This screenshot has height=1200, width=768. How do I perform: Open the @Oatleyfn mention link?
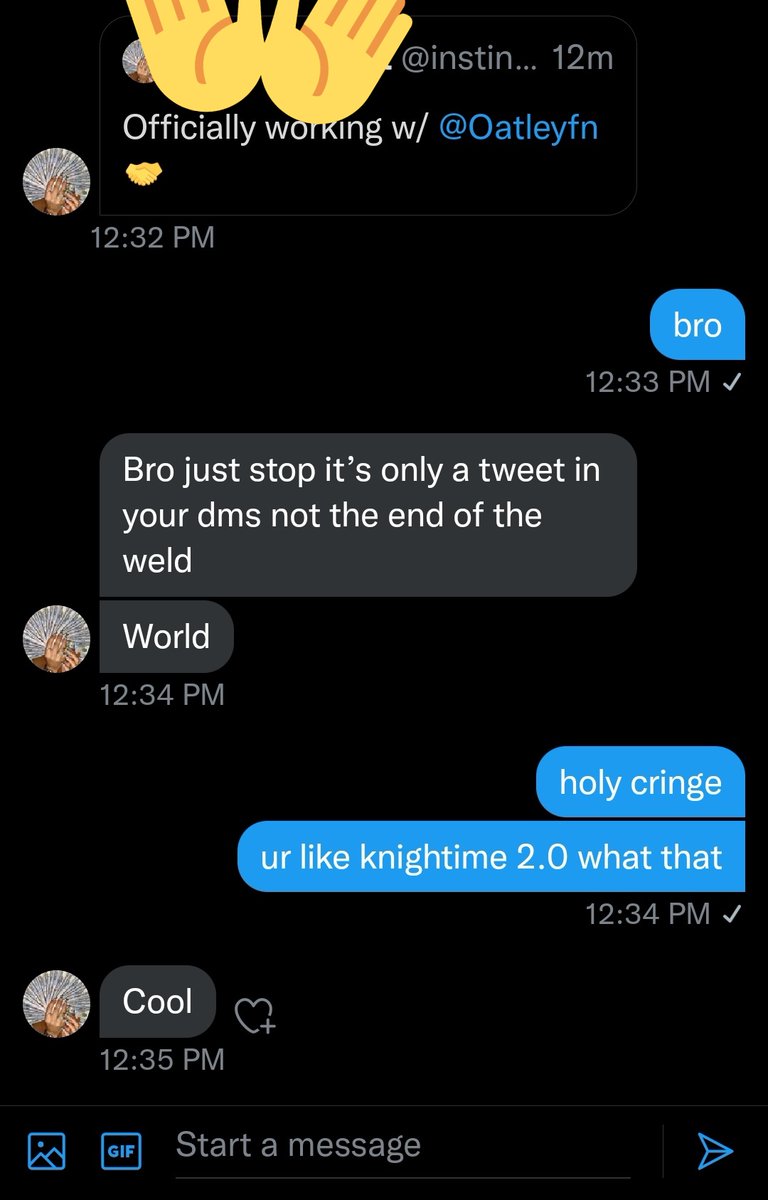[x=518, y=128]
